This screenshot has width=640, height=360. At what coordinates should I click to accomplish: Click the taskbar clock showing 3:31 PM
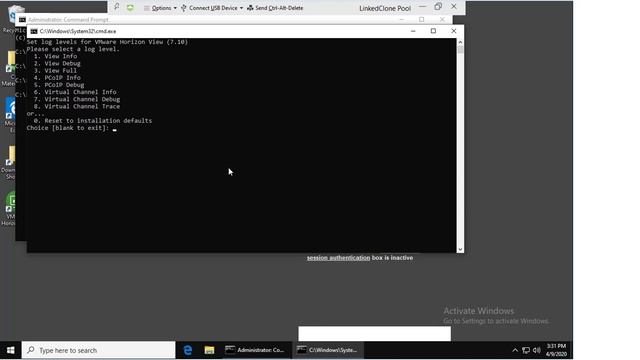point(556,350)
